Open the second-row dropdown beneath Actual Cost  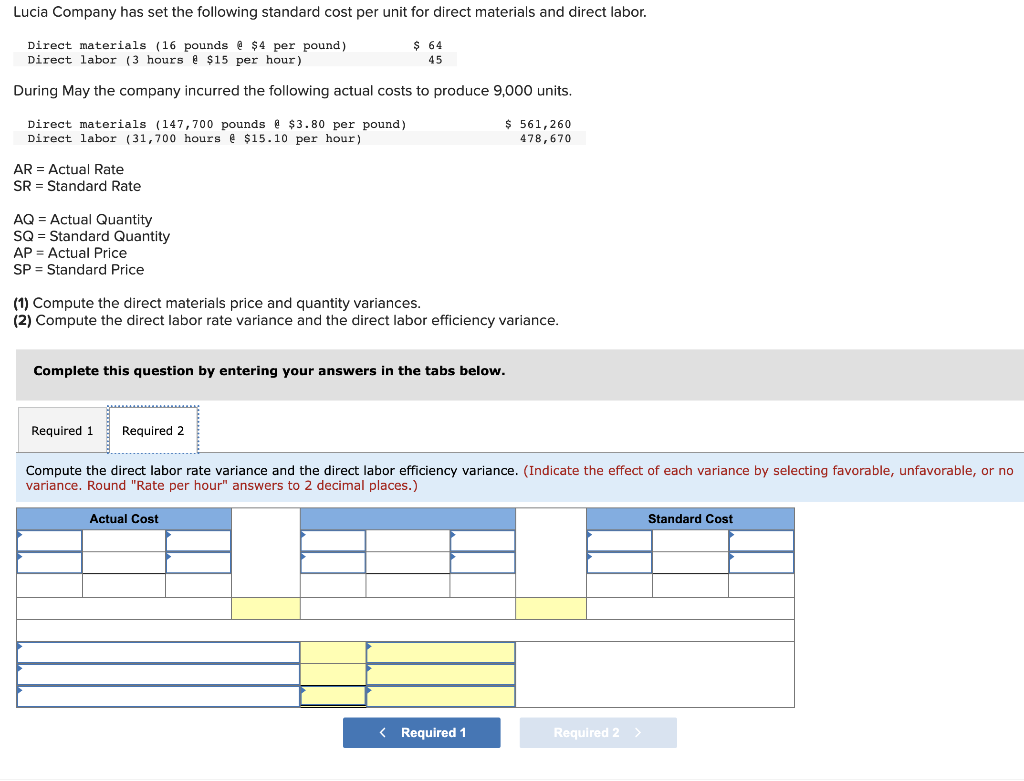[50, 562]
